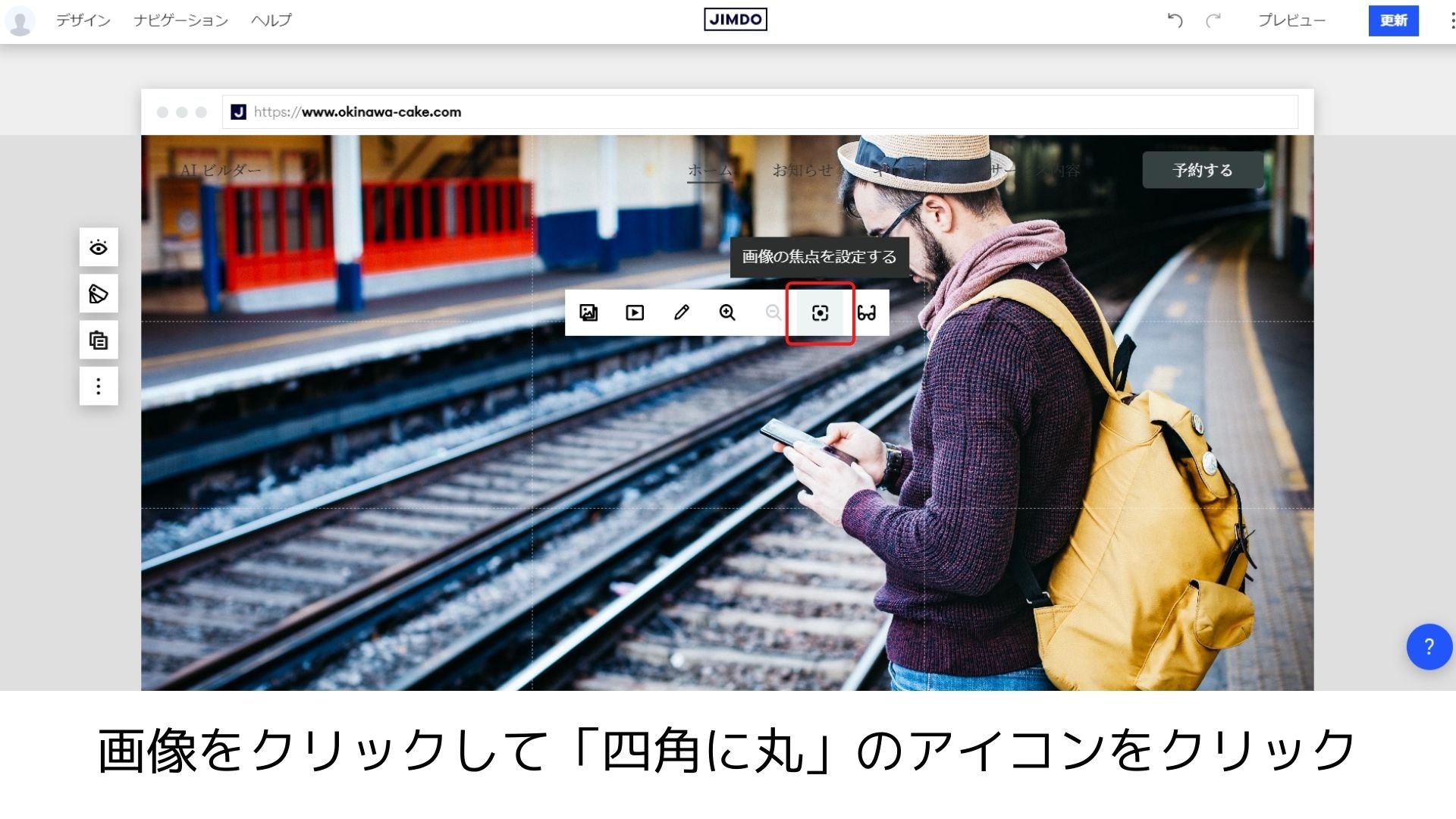Click the redo arrow icon
Image resolution: width=1456 pixels, height=819 pixels.
pyautogui.click(x=1213, y=20)
